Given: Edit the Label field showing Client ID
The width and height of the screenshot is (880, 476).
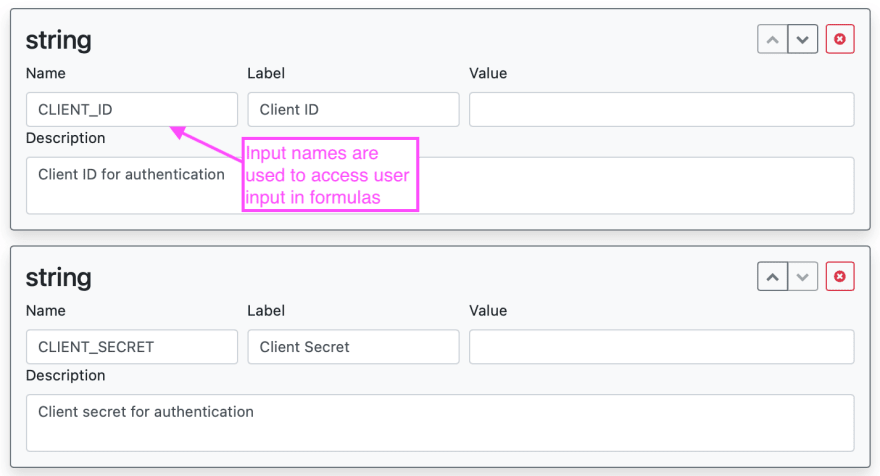Looking at the screenshot, I should (354, 109).
